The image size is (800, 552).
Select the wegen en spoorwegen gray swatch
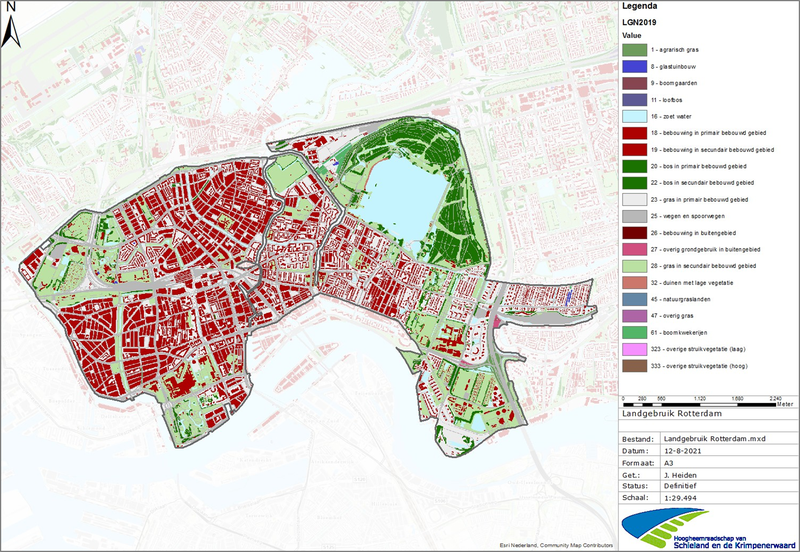(635, 216)
